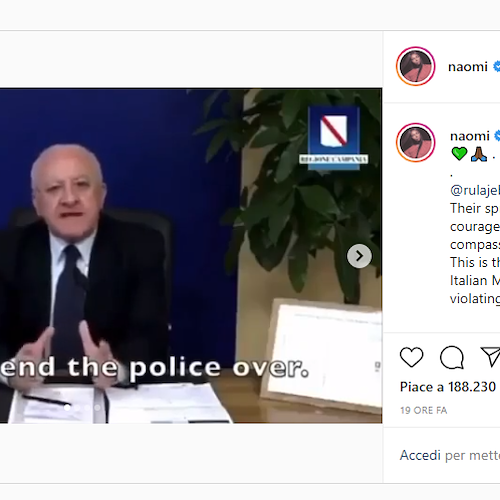Open the naomi username in the caption
This screenshot has width=500, height=500.
[470, 136]
